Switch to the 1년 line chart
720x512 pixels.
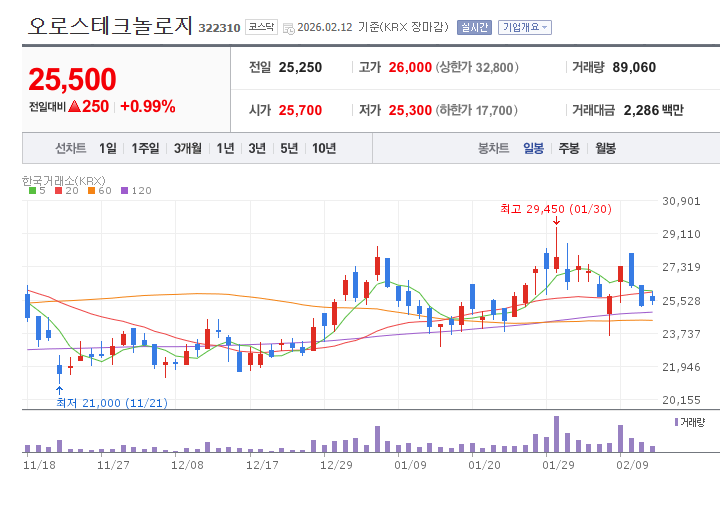pos(225,148)
